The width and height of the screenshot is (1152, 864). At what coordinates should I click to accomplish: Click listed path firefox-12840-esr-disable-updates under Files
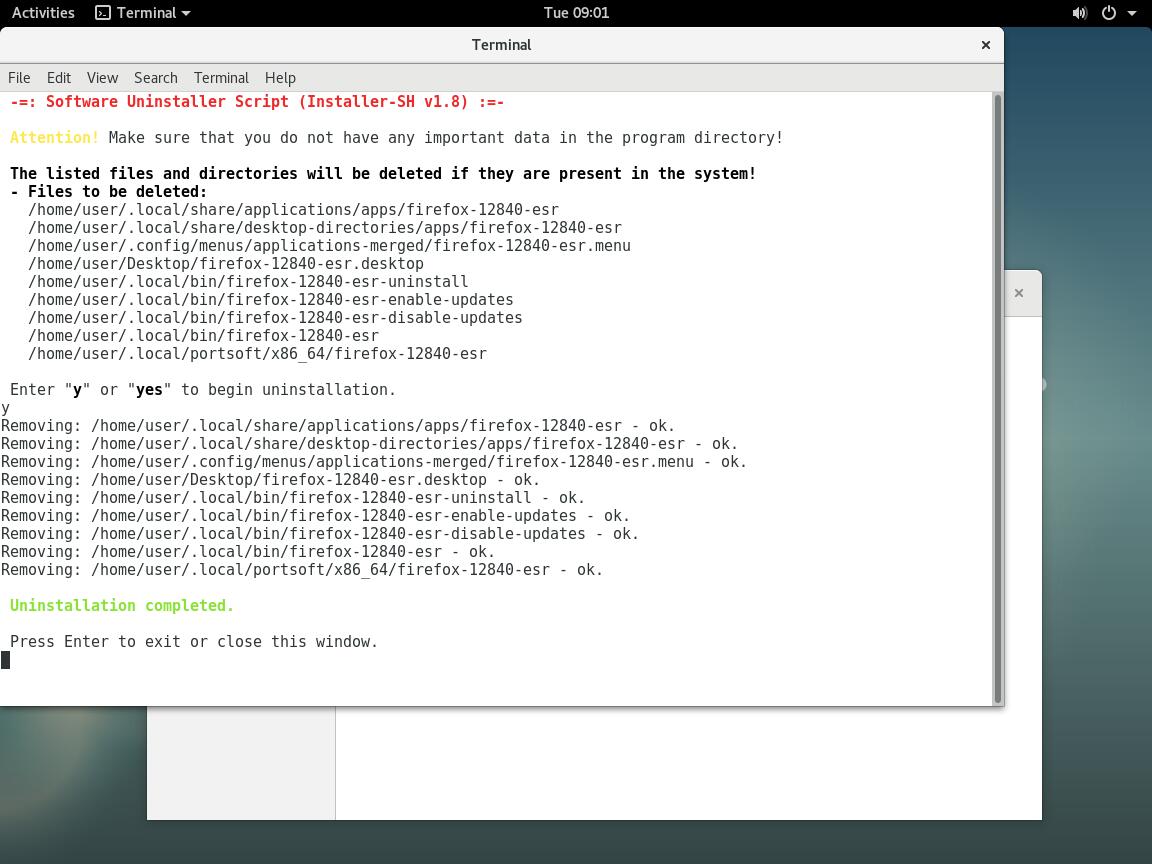(275, 317)
